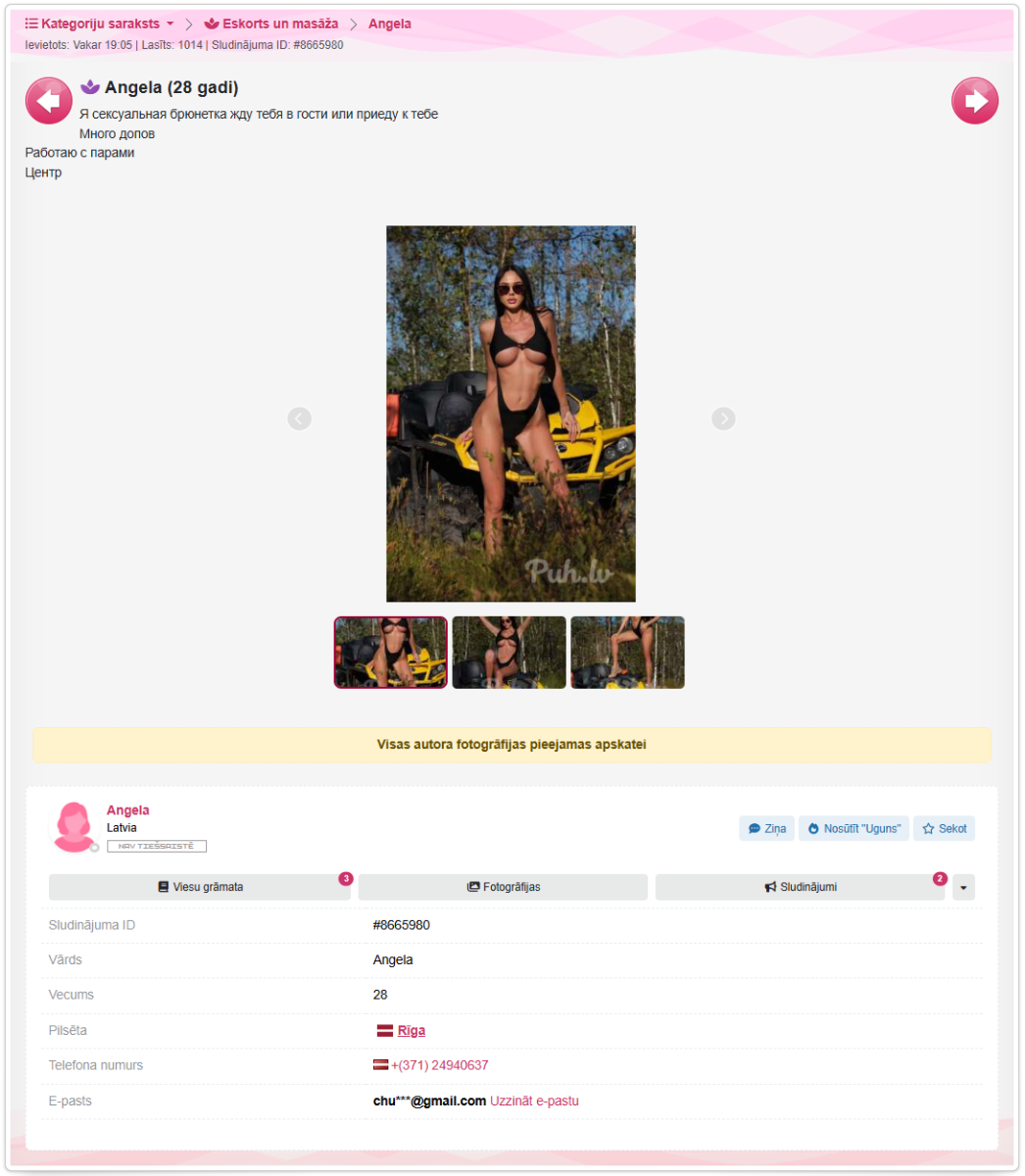Send a message via Ziņa button
This screenshot has width=1025, height=1176.
[x=766, y=828]
